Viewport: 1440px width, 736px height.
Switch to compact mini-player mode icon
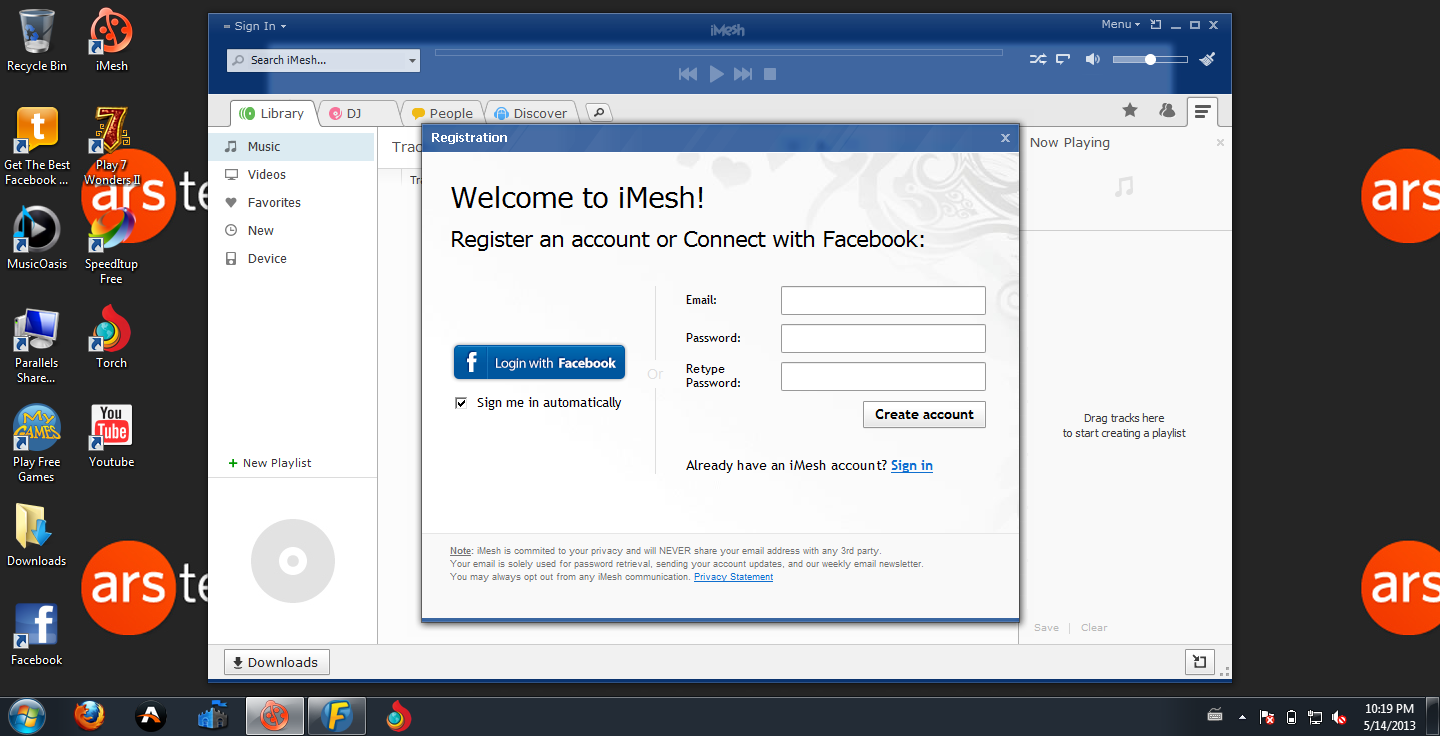(1156, 25)
